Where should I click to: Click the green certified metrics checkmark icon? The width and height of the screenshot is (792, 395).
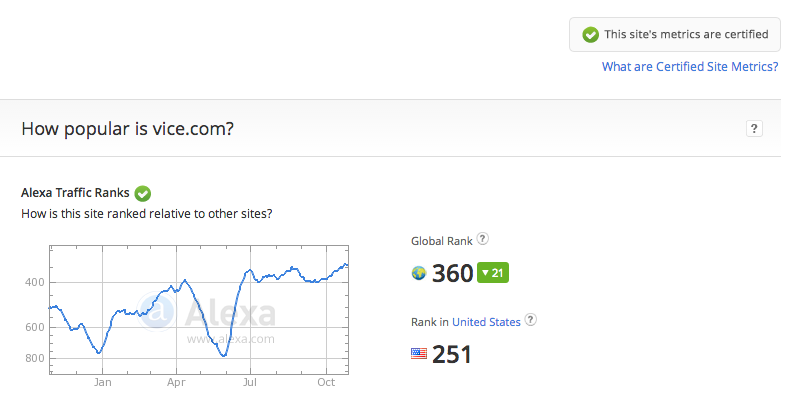tap(590, 35)
